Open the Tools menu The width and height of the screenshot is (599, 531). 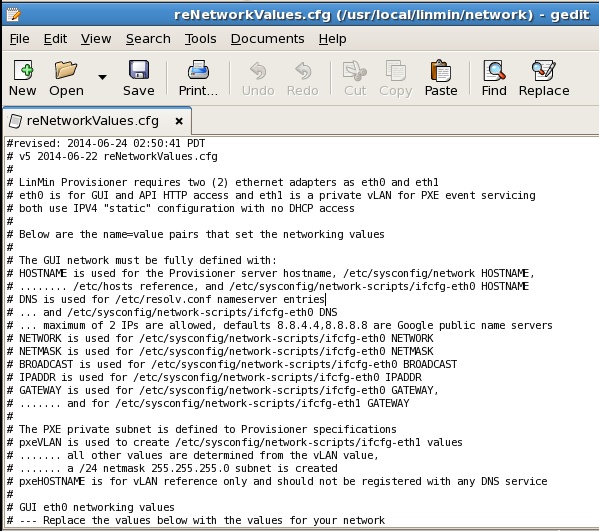201,39
